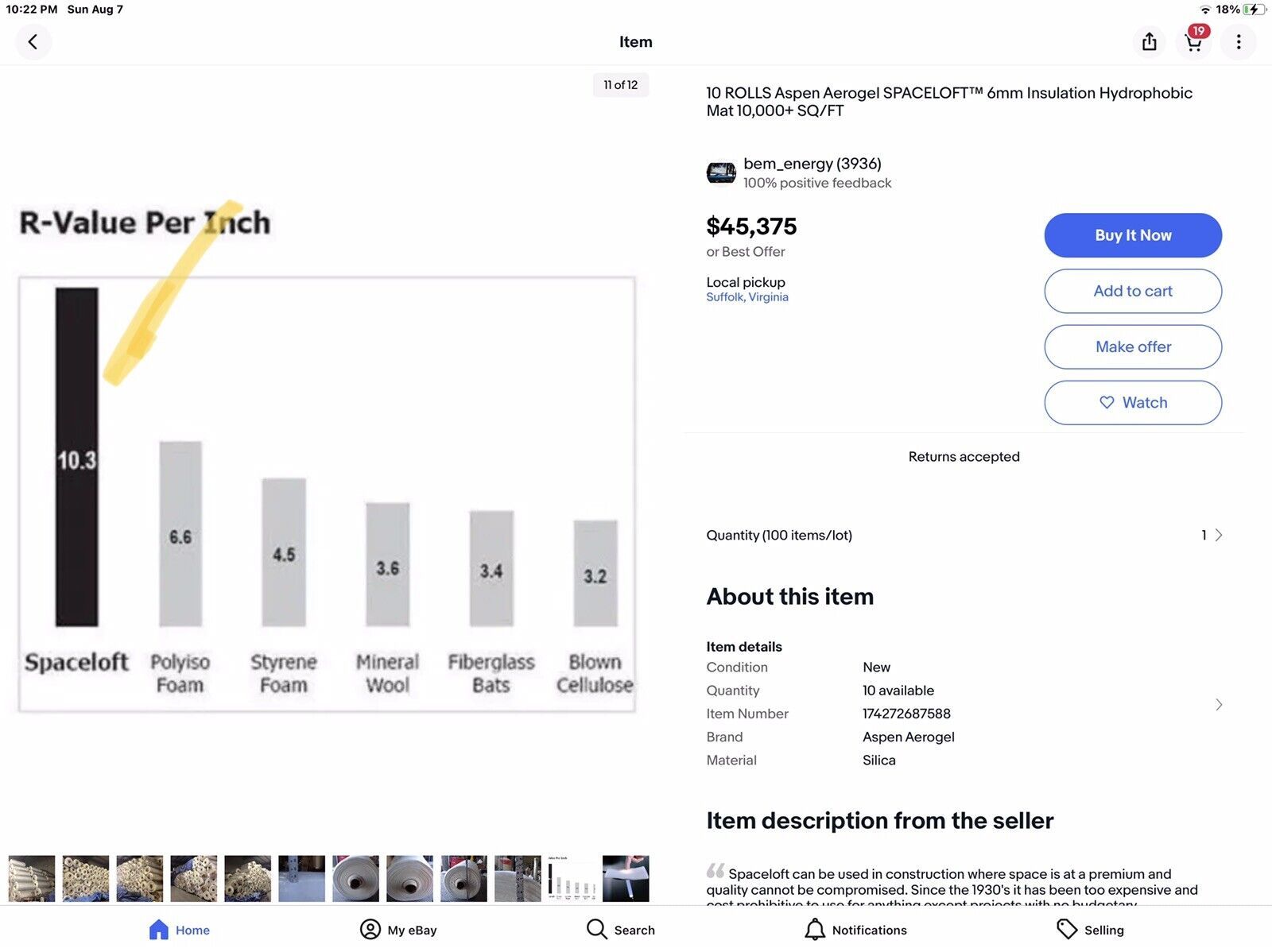1272x952 pixels.
Task: Tap 'Returns accepted' text
Action: point(964,457)
